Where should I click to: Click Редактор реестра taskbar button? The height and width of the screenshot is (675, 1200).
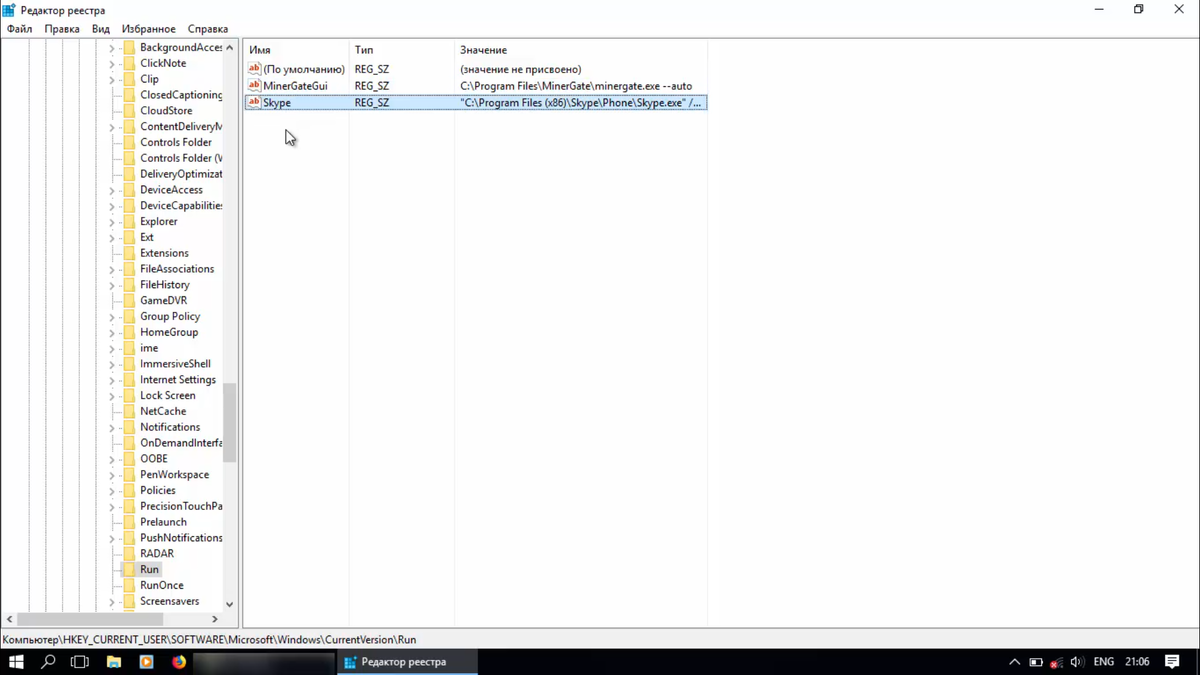click(x=407, y=662)
